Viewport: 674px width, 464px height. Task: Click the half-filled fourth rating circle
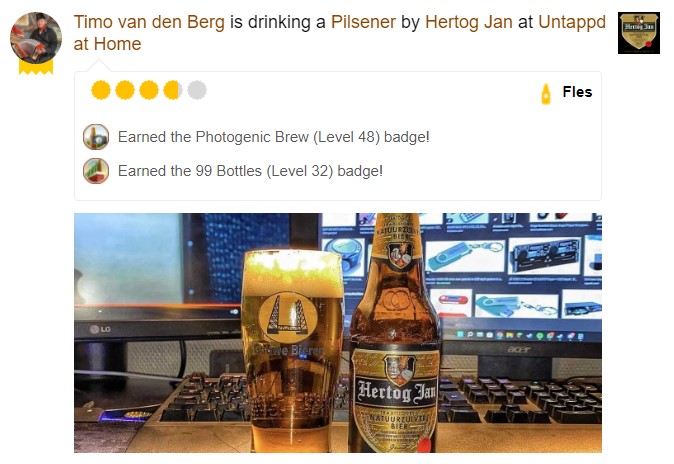173,90
